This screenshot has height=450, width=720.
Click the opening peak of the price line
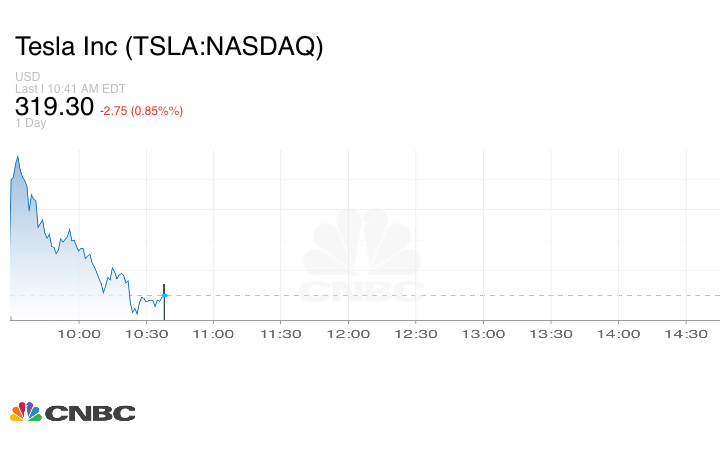click(18, 156)
